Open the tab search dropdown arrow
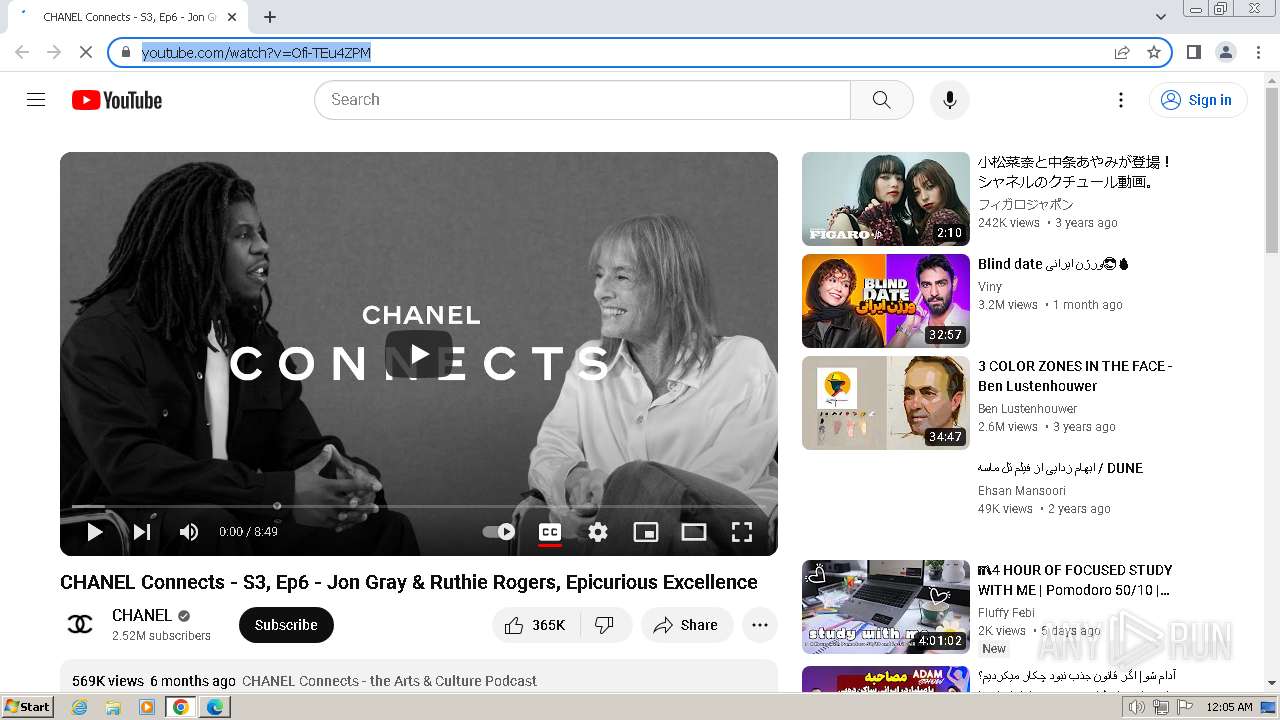The width and height of the screenshot is (1280, 720). 1161,17
